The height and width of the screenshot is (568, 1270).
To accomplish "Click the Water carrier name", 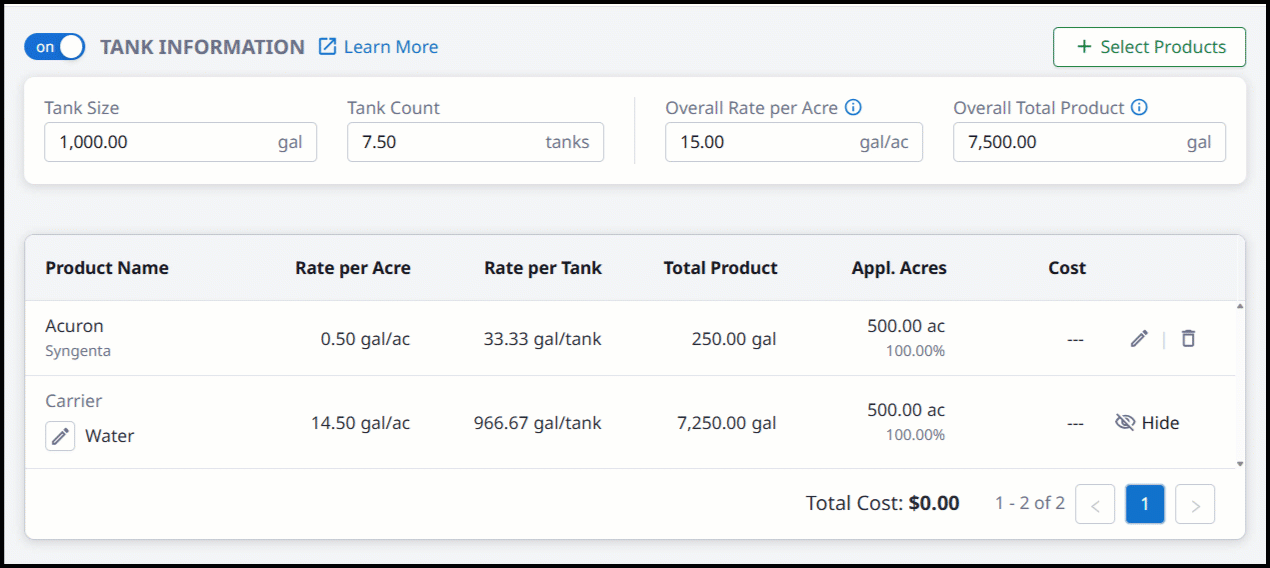I will pyautogui.click(x=110, y=436).
